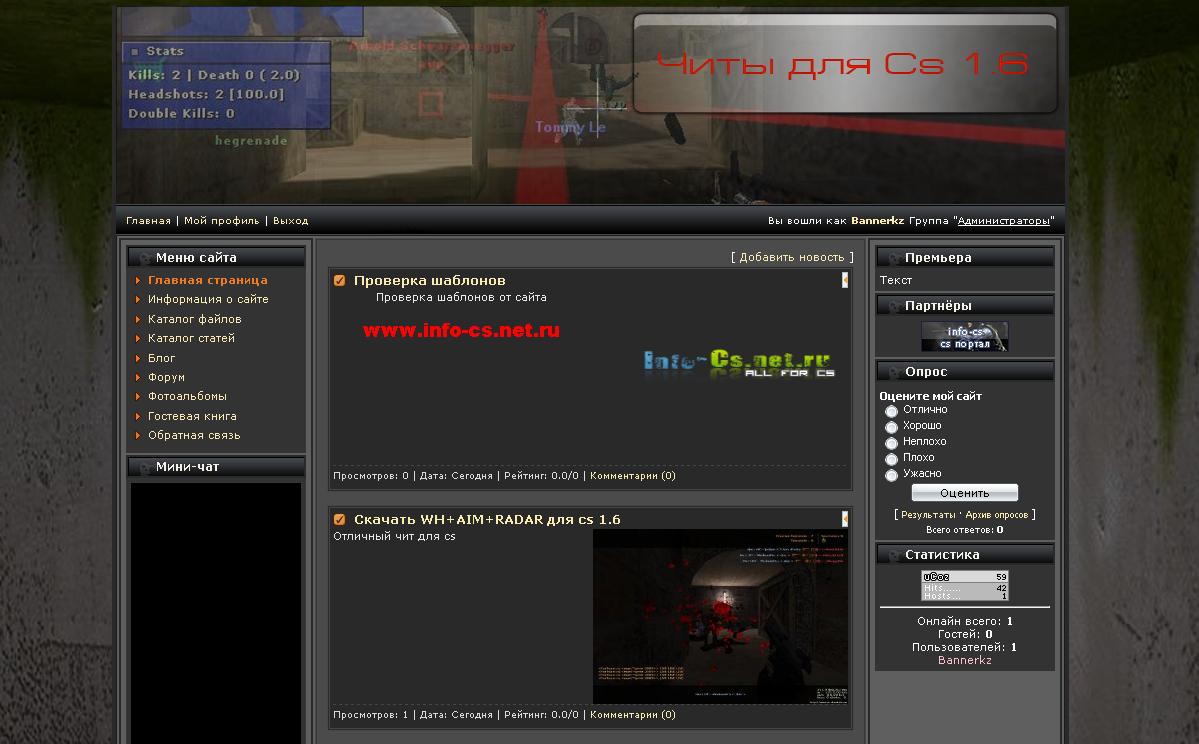
Task: Open Гостевая книга menu item
Action: (192, 416)
